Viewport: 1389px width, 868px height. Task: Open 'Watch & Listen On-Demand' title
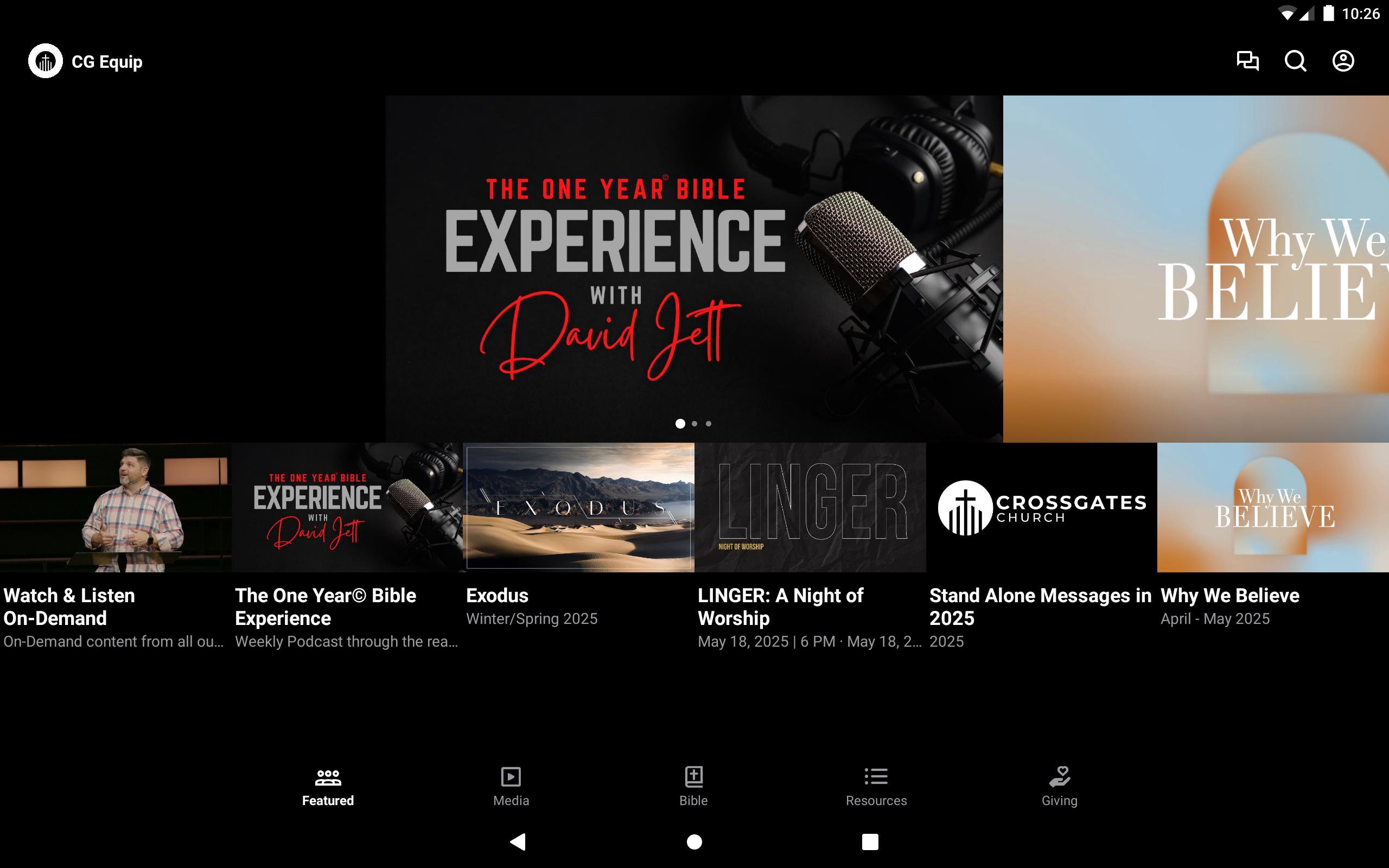[69, 607]
